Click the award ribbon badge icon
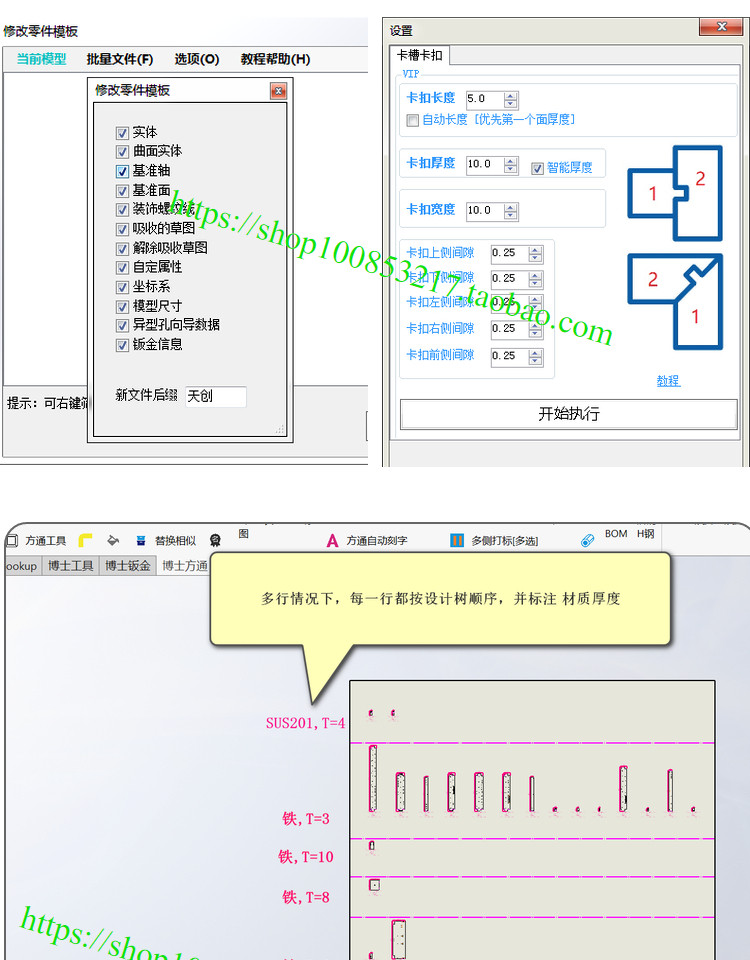This screenshot has height=960, width=750. (x=215, y=540)
